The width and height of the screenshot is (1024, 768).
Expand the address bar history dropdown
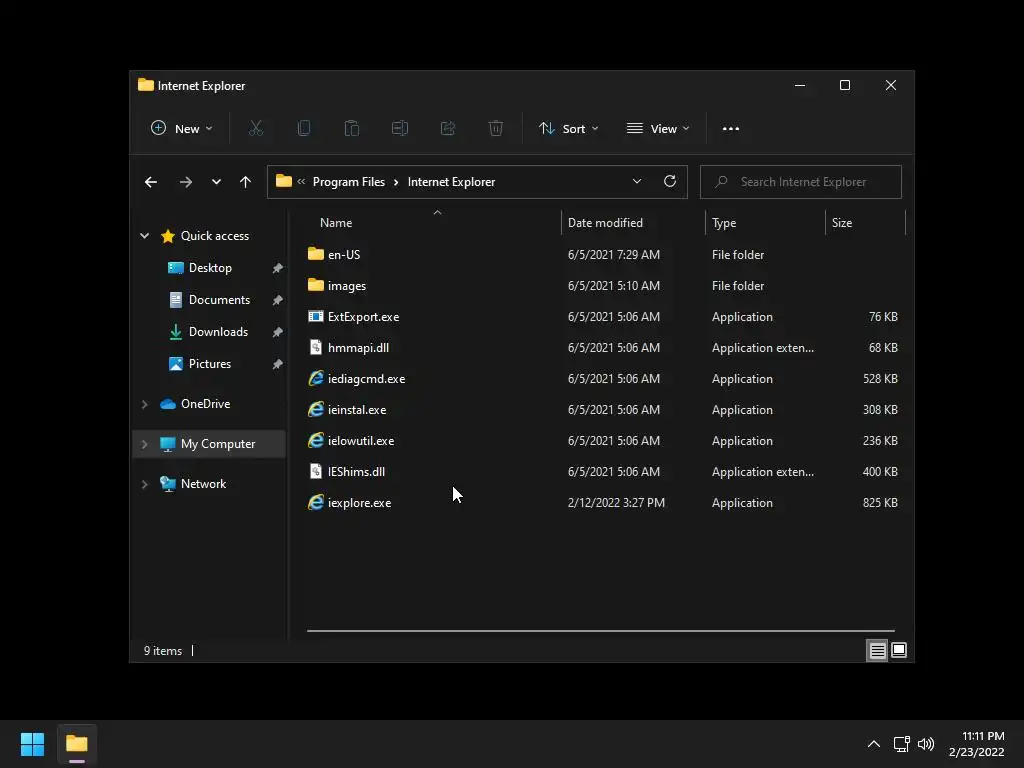tap(637, 182)
